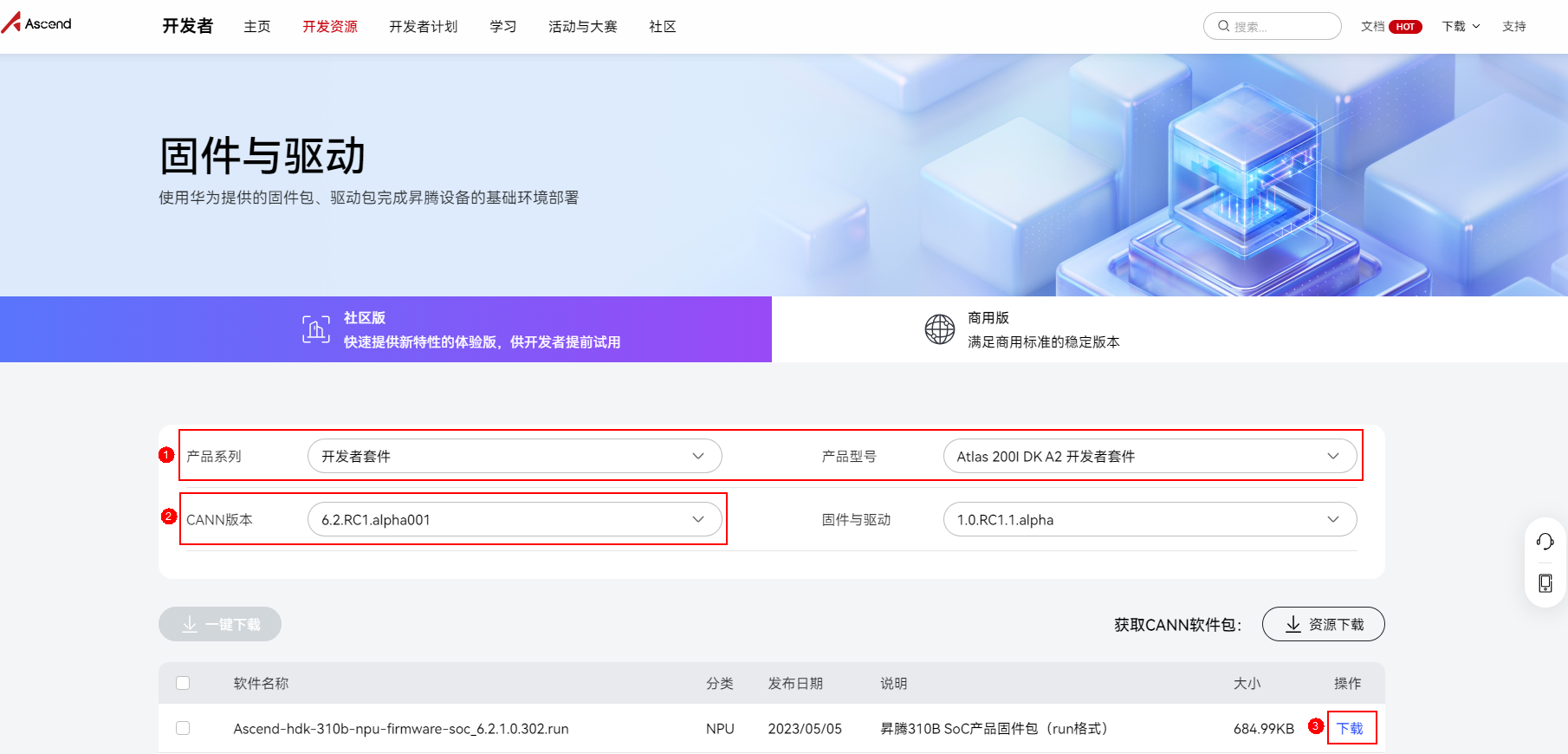Click the 2023/05/05 date cell
Screen dimensions: 1568x754
[805, 729]
